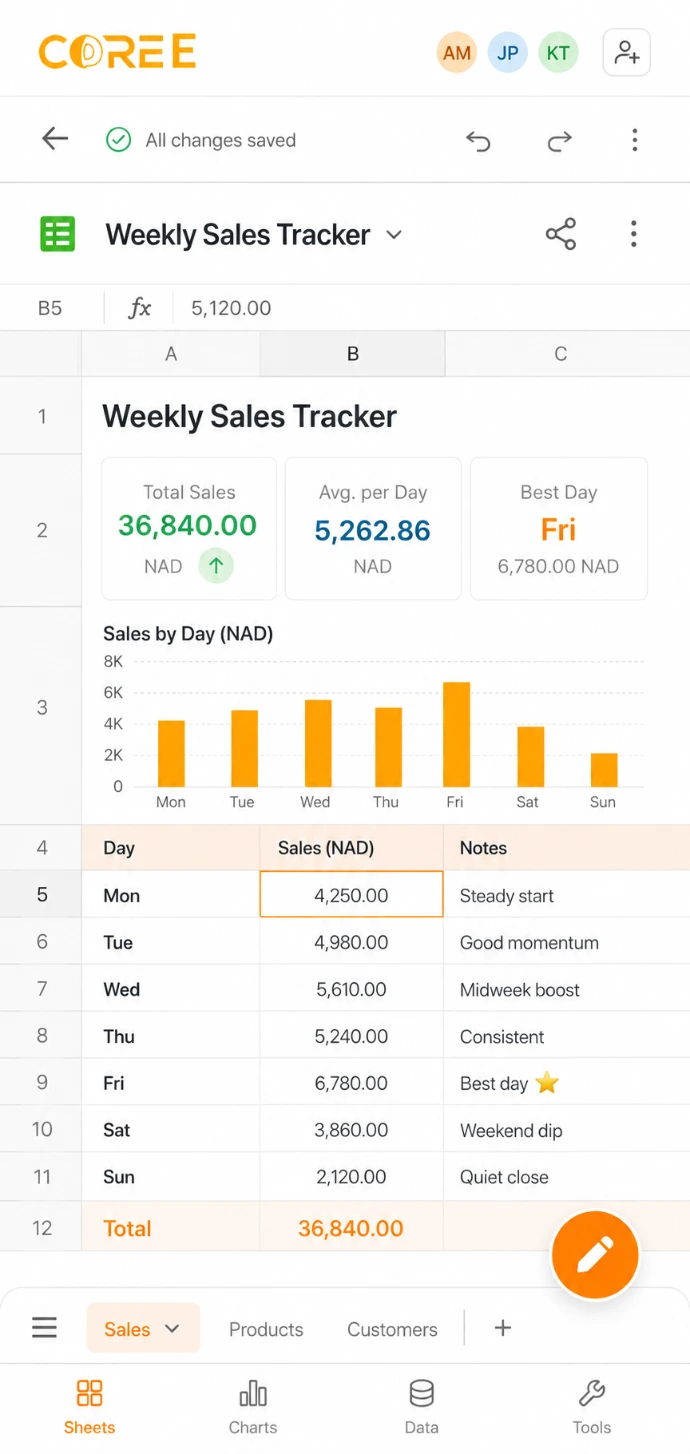
Task: Open the Sheets bottom navigation tab
Action: point(90,1407)
